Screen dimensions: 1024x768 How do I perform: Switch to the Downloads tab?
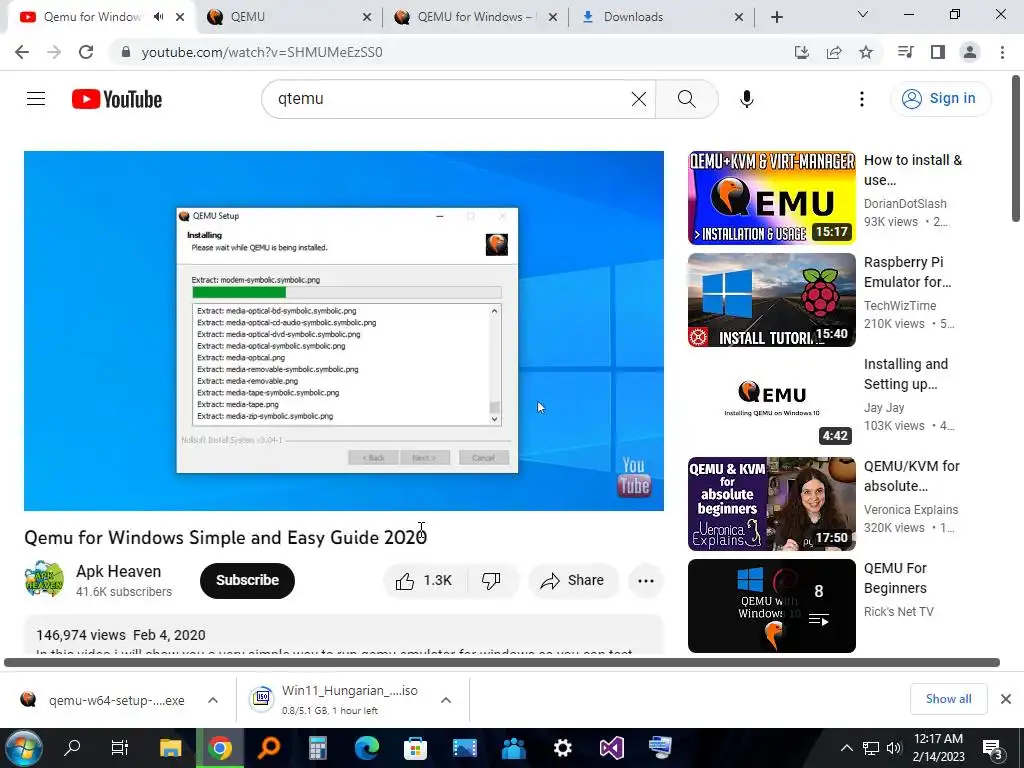tap(662, 17)
